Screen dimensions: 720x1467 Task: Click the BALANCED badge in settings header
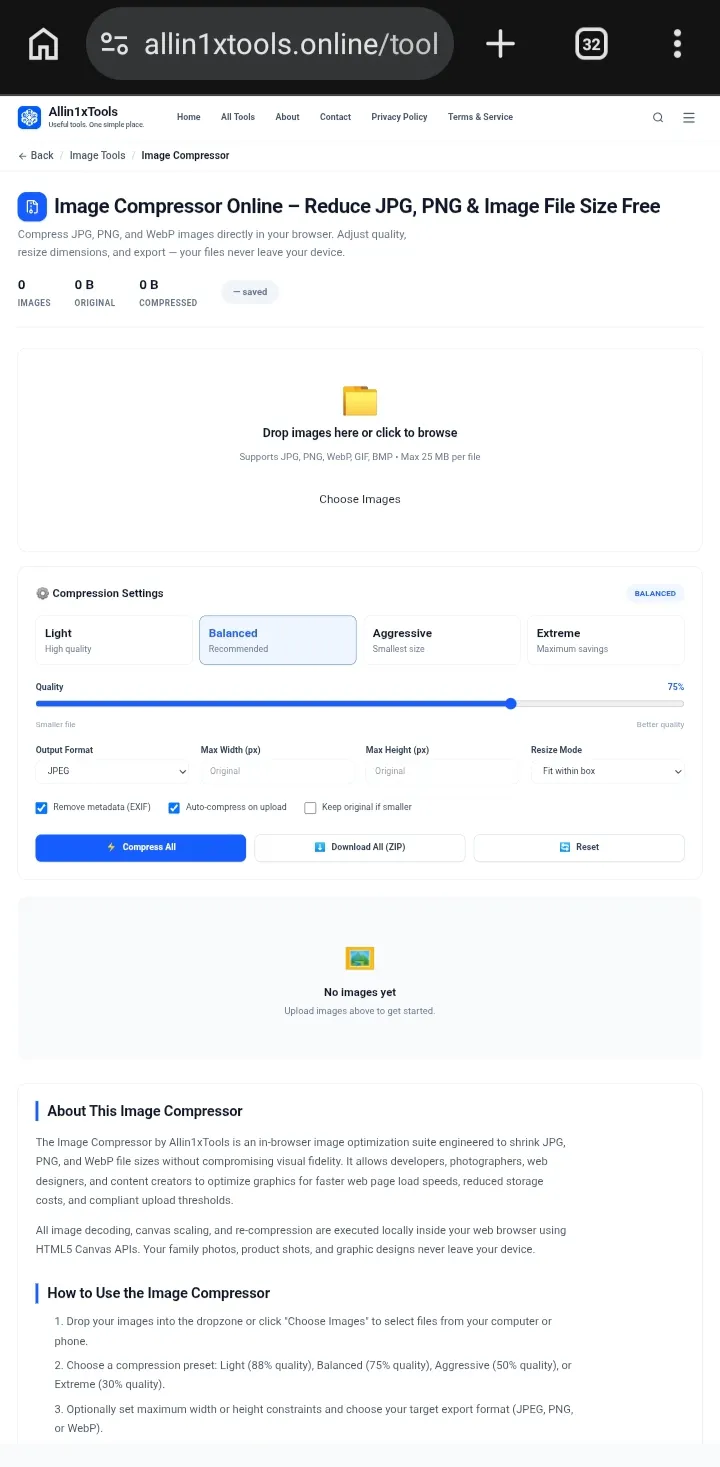tap(655, 594)
